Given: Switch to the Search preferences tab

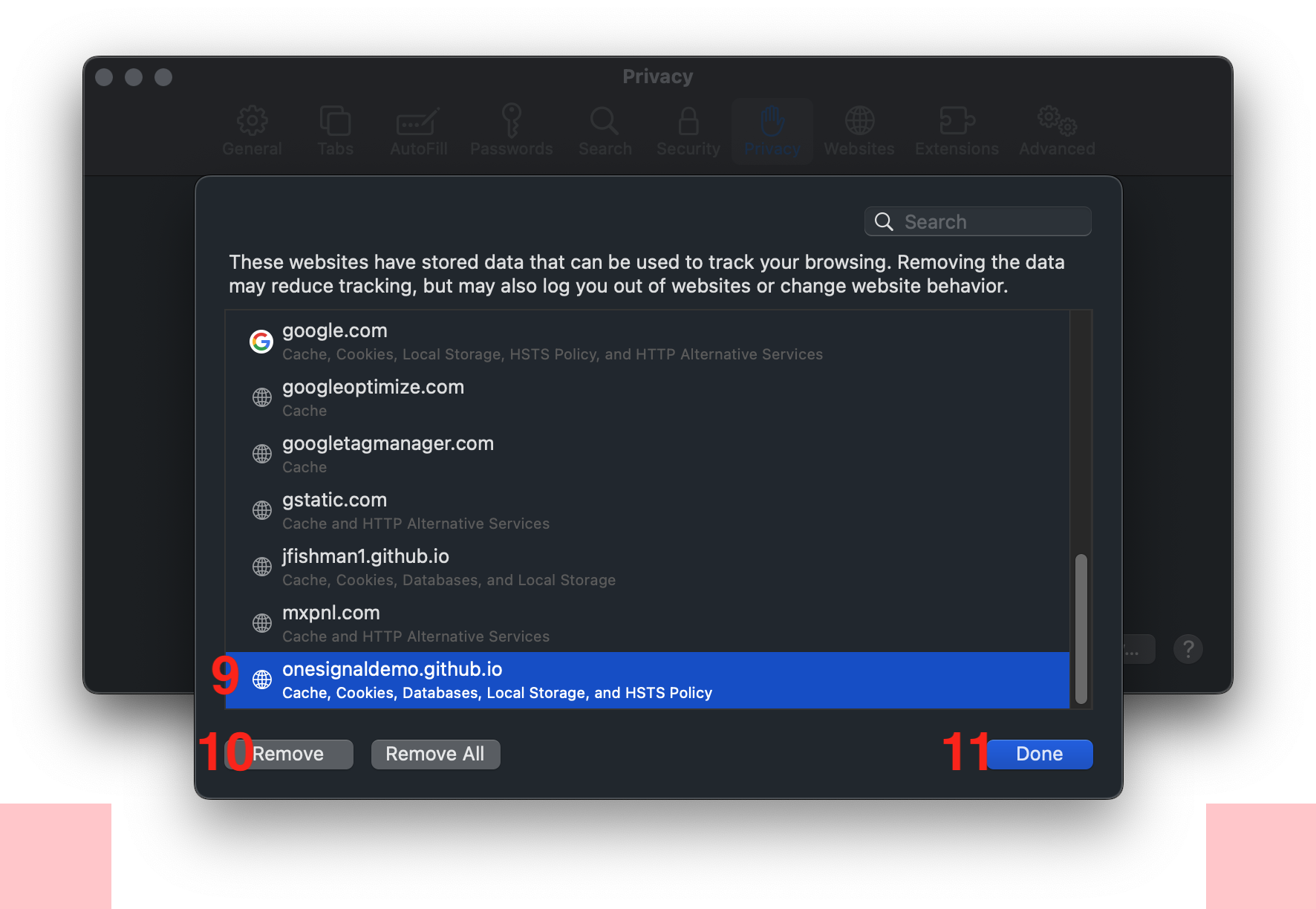Looking at the screenshot, I should pyautogui.click(x=605, y=131).
